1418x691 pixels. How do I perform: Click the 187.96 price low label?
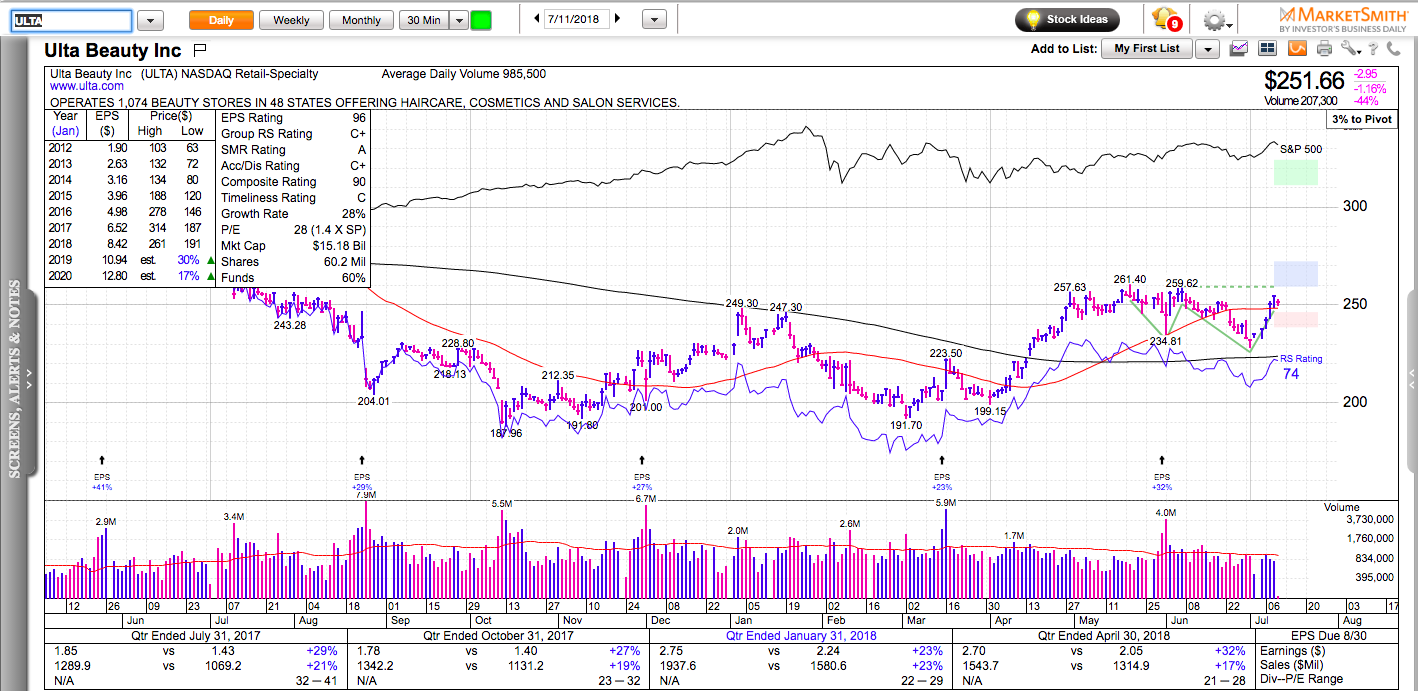click(505, 433)
